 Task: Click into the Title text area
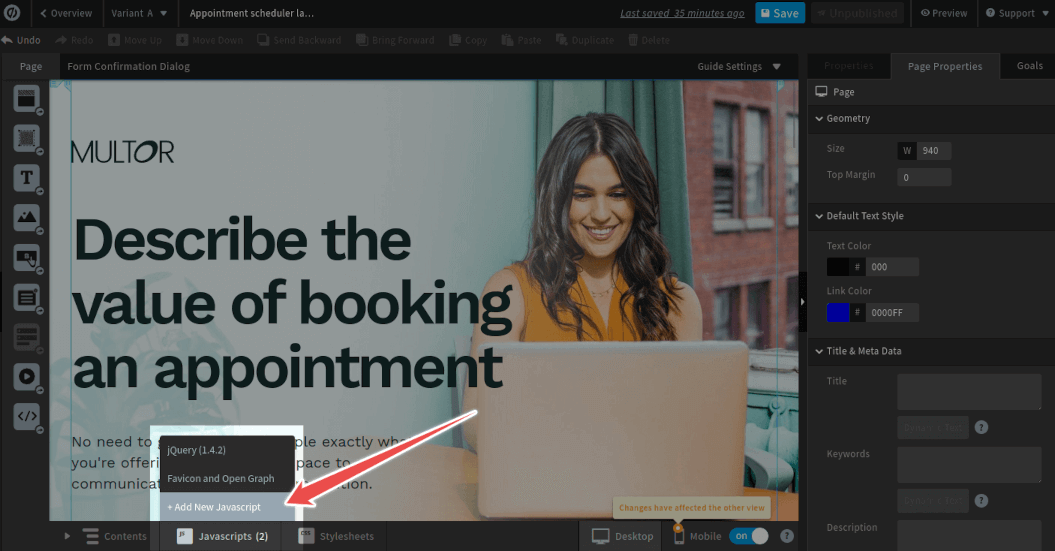click(970, 392)
